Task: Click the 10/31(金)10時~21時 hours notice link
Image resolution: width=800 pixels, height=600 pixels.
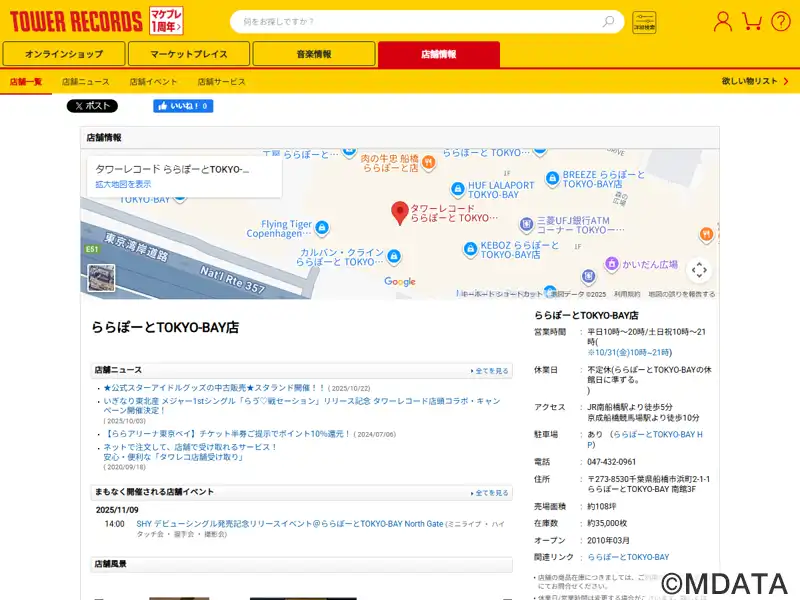Action: pyautogui.click(x=629, y=353)
